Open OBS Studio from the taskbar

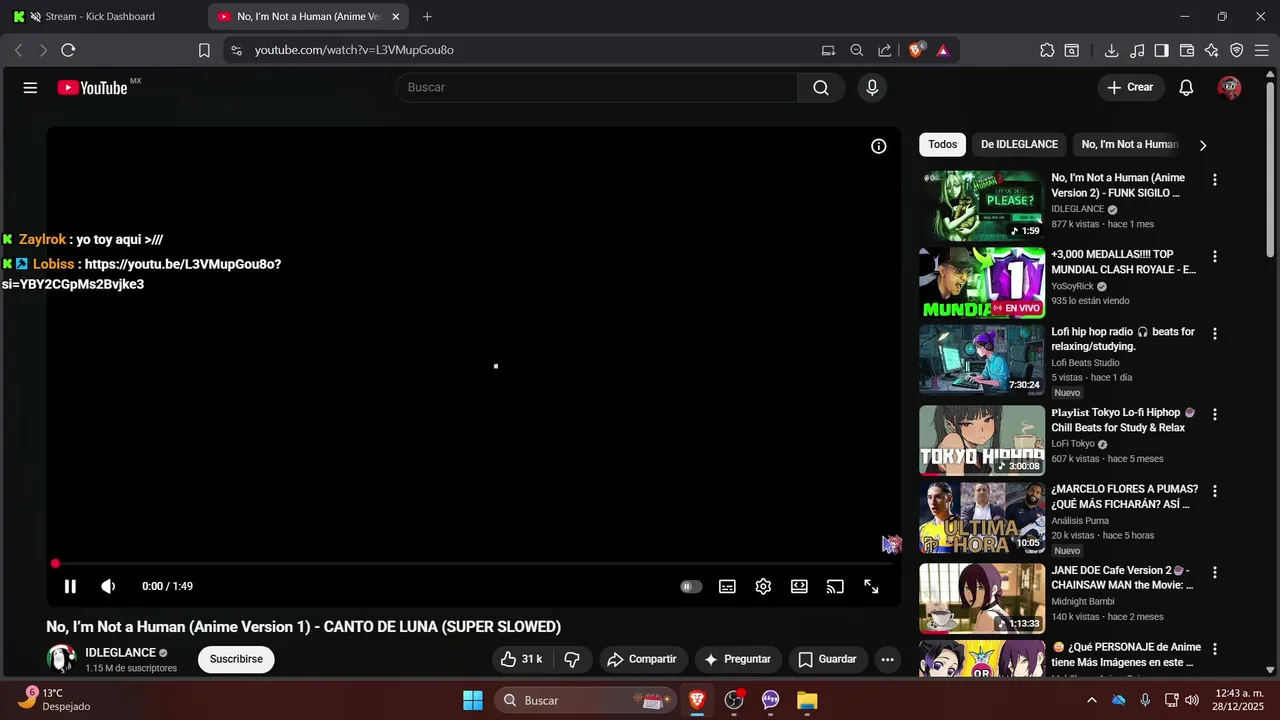tap(735, 700)
